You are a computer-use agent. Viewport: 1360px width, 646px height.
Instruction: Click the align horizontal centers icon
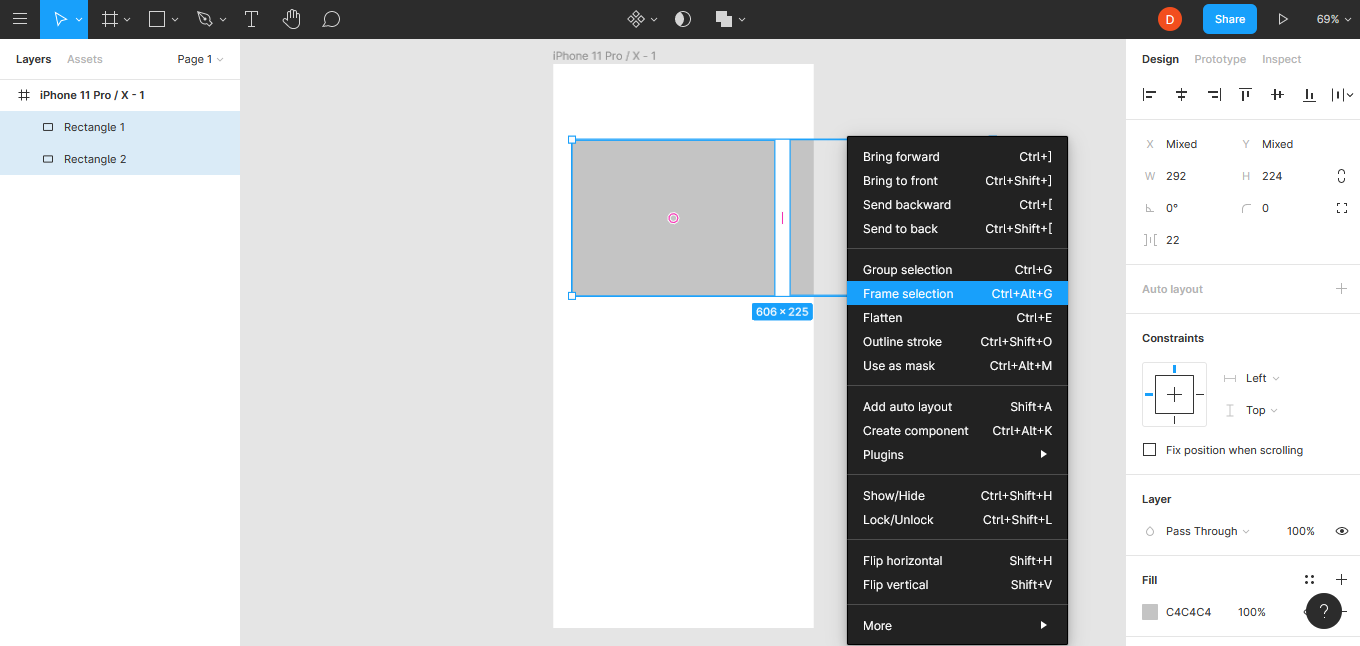[x=1181, y=94]
